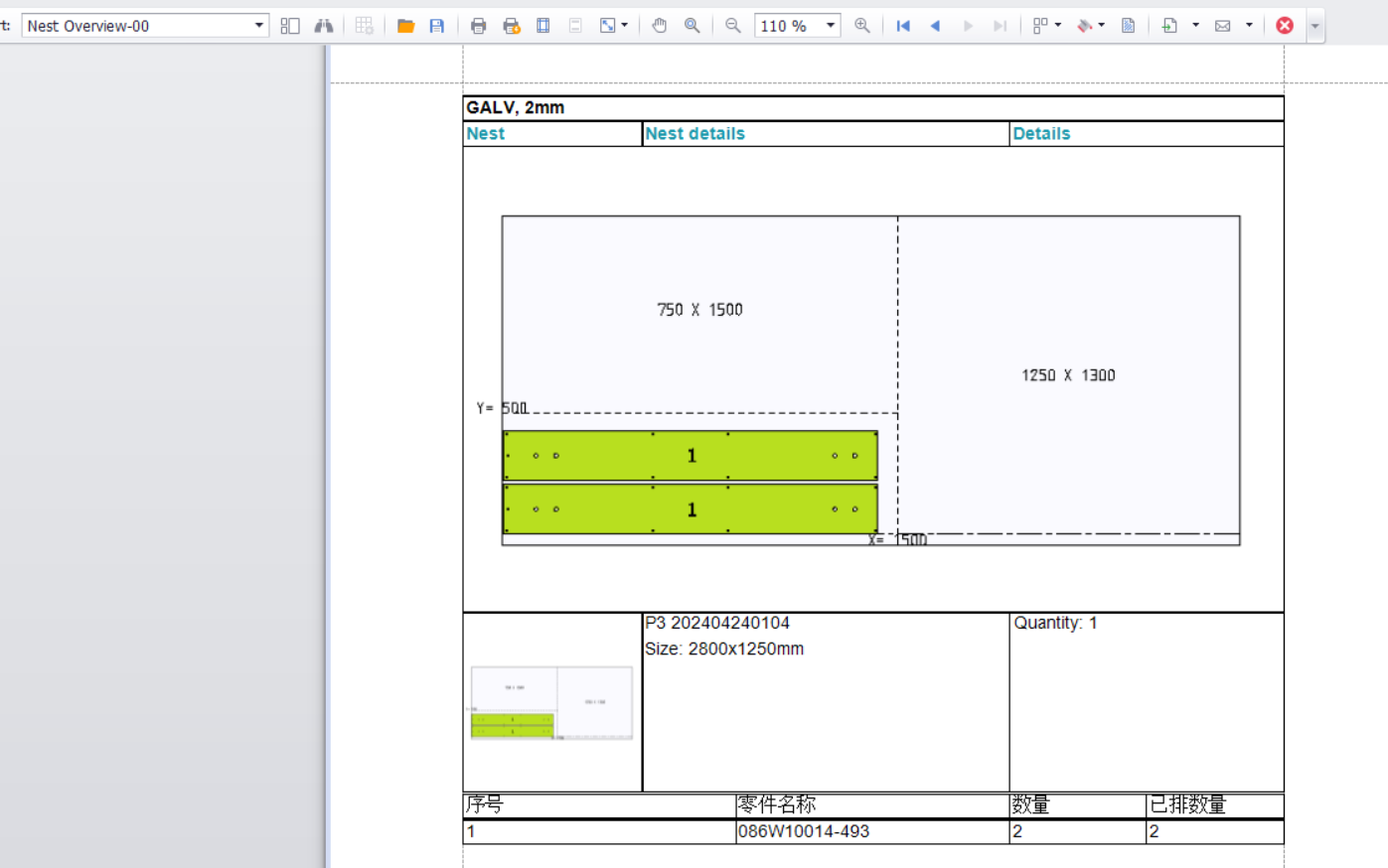This screenshot has height=868, width=1388.
Task: Click the 'P3 202404240104' nest name
Action: [x=717, y=623]
